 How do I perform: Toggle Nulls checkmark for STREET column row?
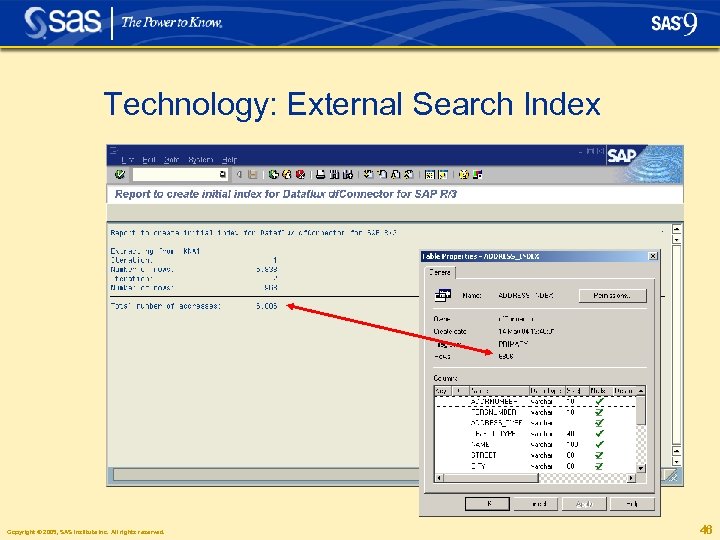pyautogui.click(x=599, y=455)
